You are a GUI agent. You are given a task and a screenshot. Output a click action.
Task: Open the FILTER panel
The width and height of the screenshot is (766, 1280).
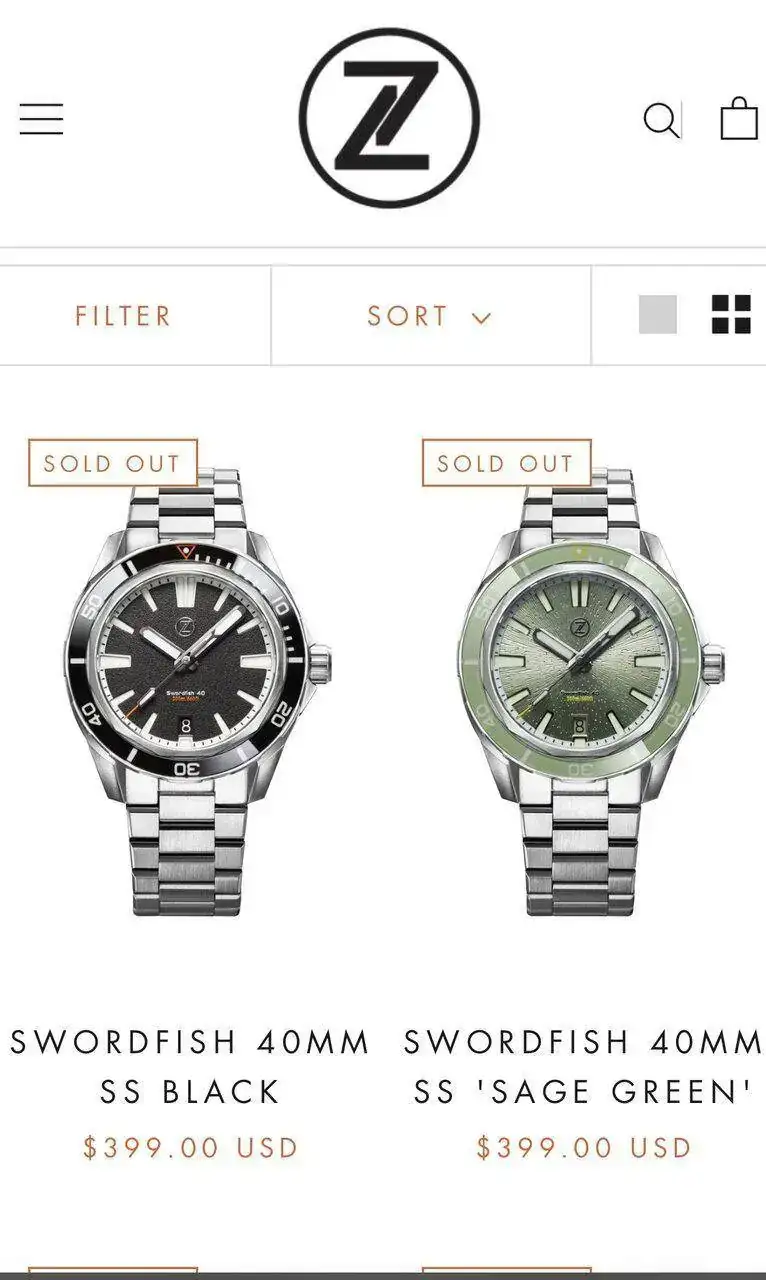123,316
